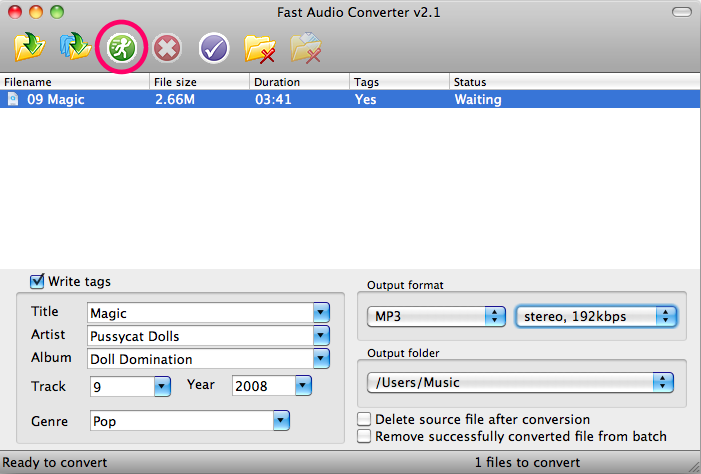Click the toolbar toggle pill in title bar
Viewport: 701px width, 474px height.
click(x=682, y=12)
